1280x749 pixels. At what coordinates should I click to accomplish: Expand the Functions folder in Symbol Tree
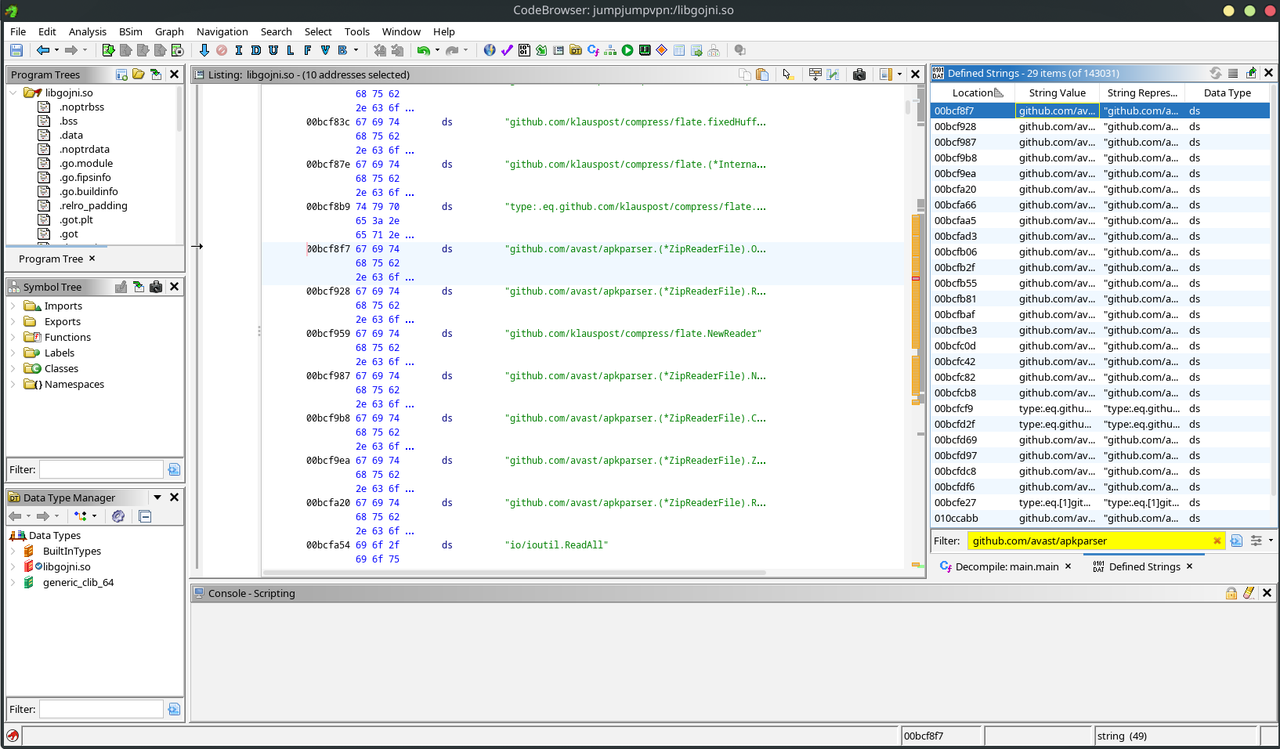13,337
